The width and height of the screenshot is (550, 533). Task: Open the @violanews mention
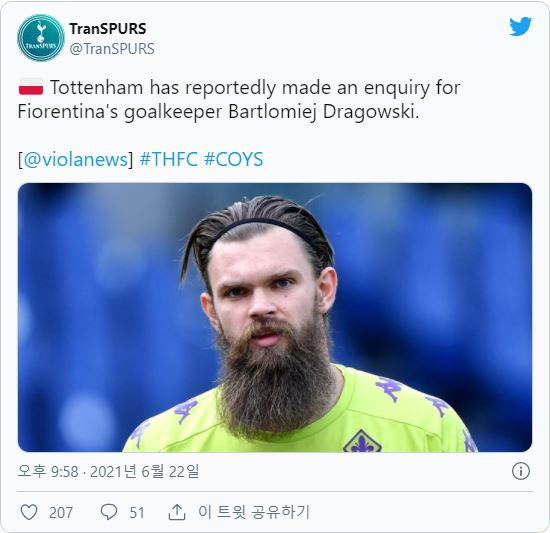75,159
